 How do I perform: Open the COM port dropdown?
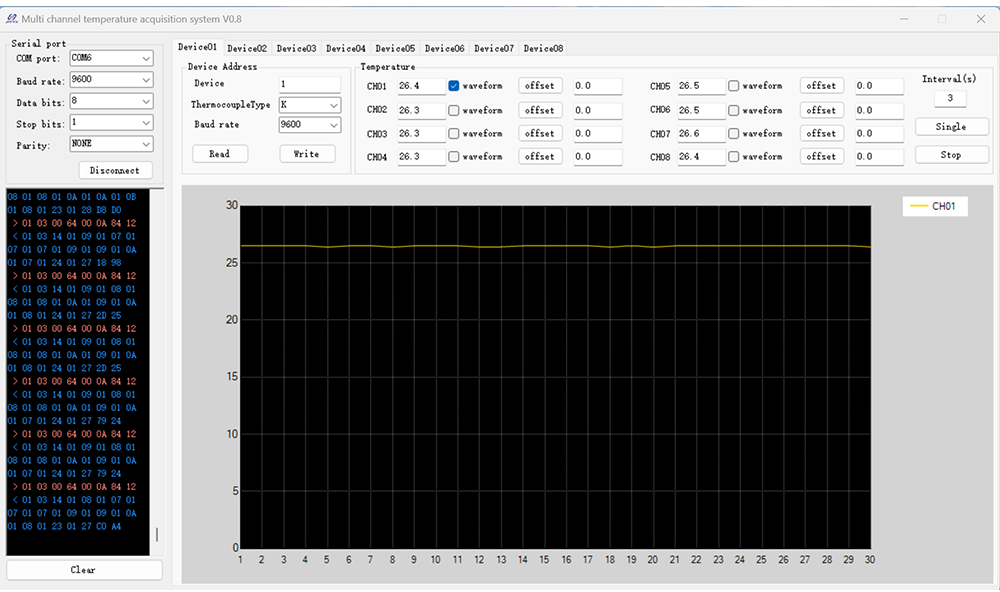click(111, 58)
